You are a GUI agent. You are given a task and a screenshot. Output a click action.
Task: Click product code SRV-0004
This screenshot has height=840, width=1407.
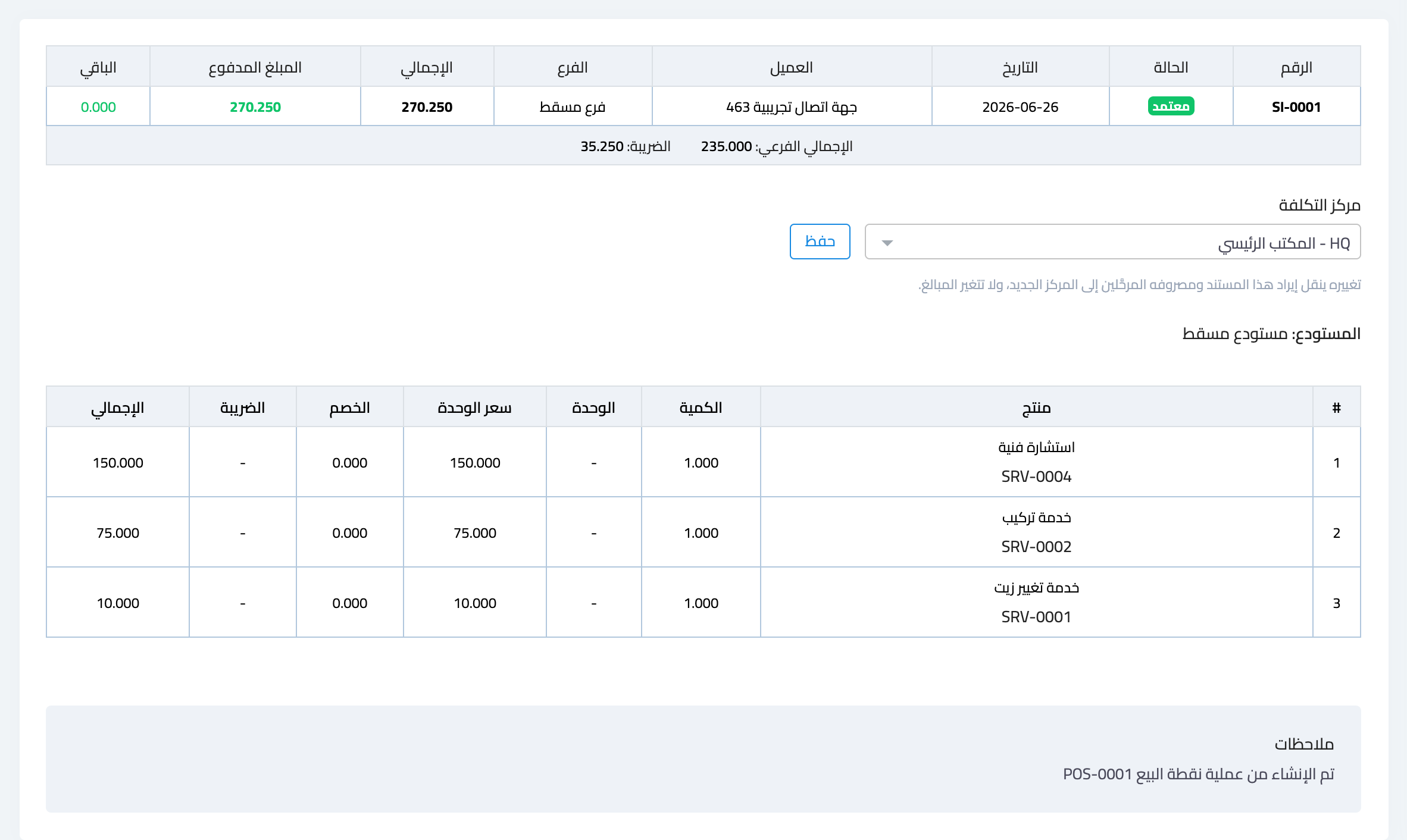click(1036, 477)
